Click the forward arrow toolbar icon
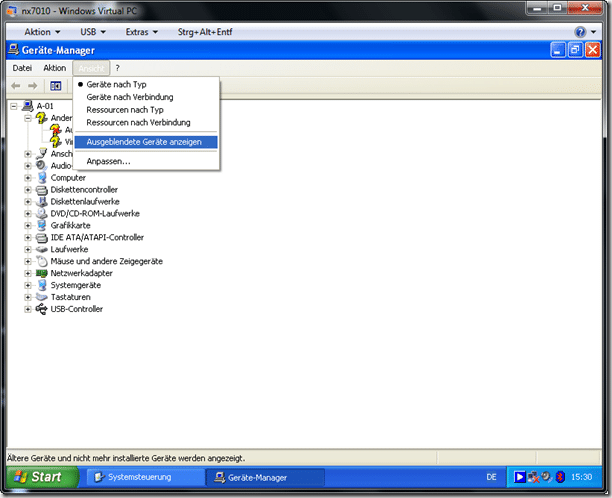The height and width of the screenshot is (498, 612). point(33,85)
